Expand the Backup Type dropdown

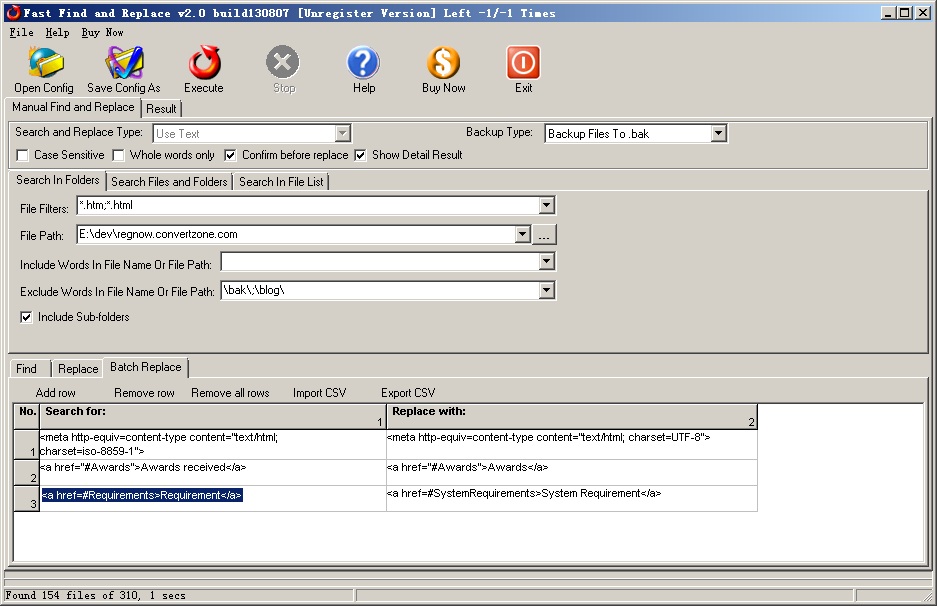point(718,133)
